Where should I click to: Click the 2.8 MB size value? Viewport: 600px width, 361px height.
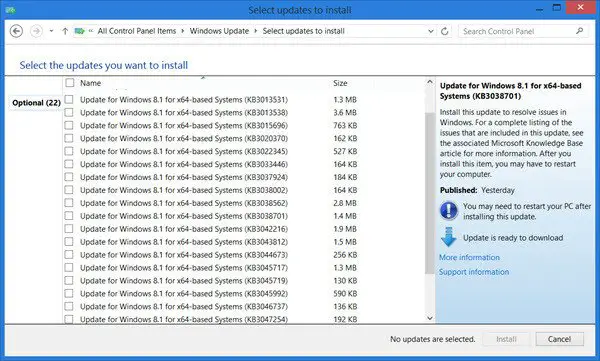[x=345, y=203]
